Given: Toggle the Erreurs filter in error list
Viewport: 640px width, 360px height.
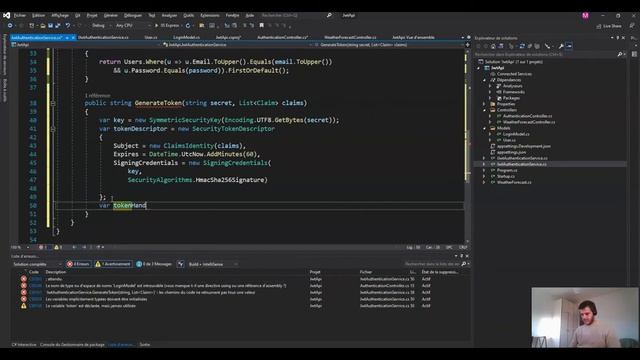Looking at the screenshot, I should click(x=78, y=264).
